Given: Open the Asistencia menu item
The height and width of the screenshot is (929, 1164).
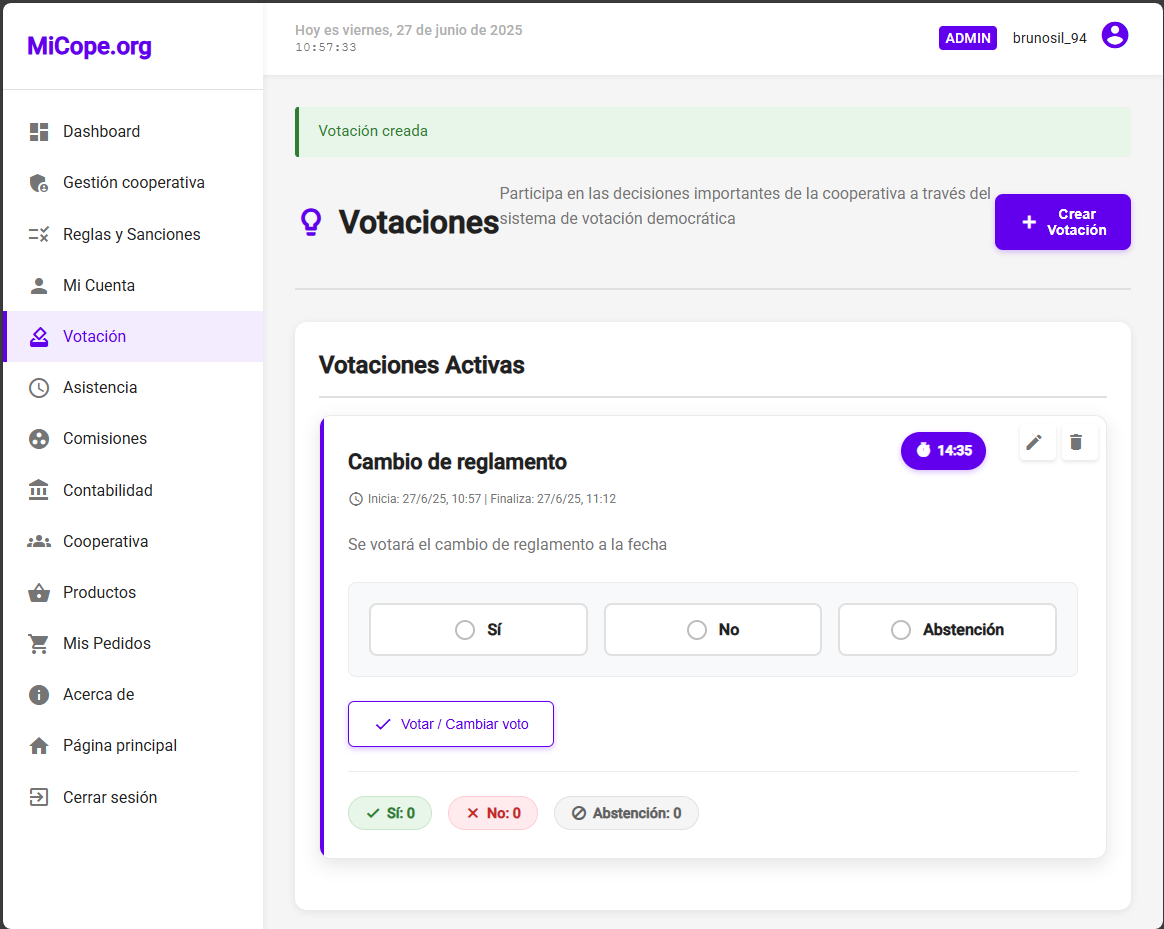Looking at the screenshot, I should tap(100, 388).
